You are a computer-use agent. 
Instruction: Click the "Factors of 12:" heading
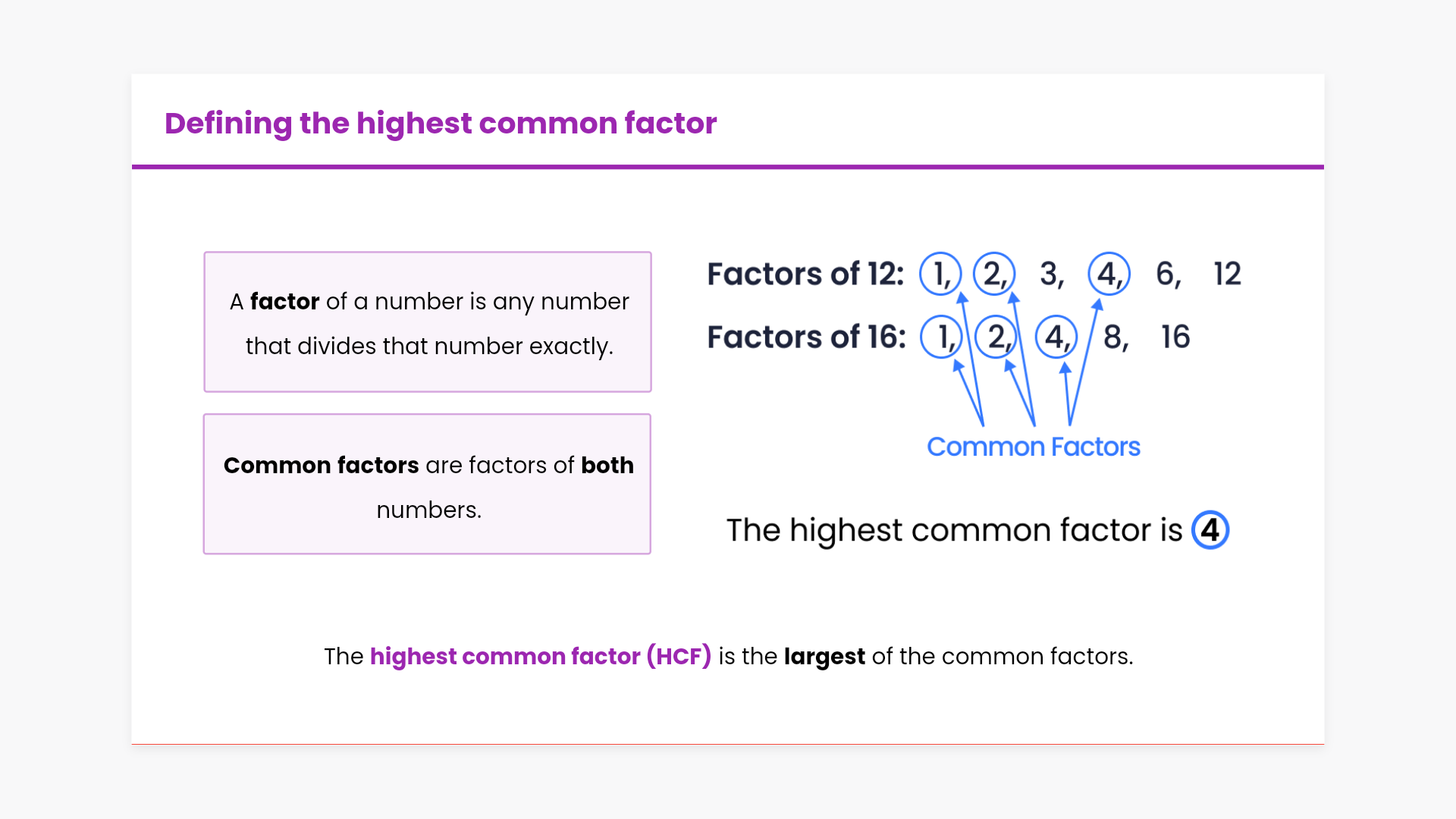pyautogui.click(x=805, y=274)
